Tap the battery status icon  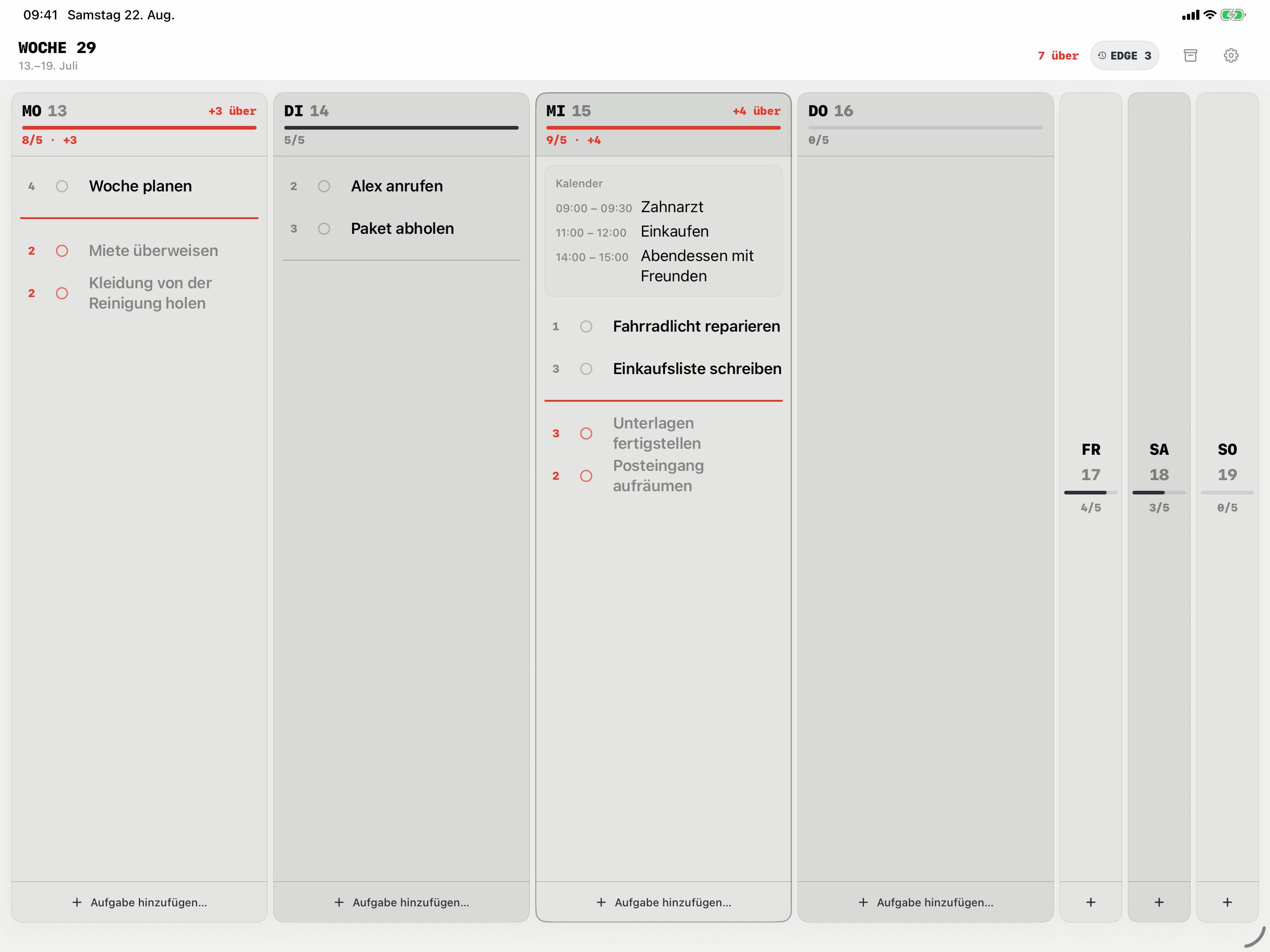tap(1233, 15)
